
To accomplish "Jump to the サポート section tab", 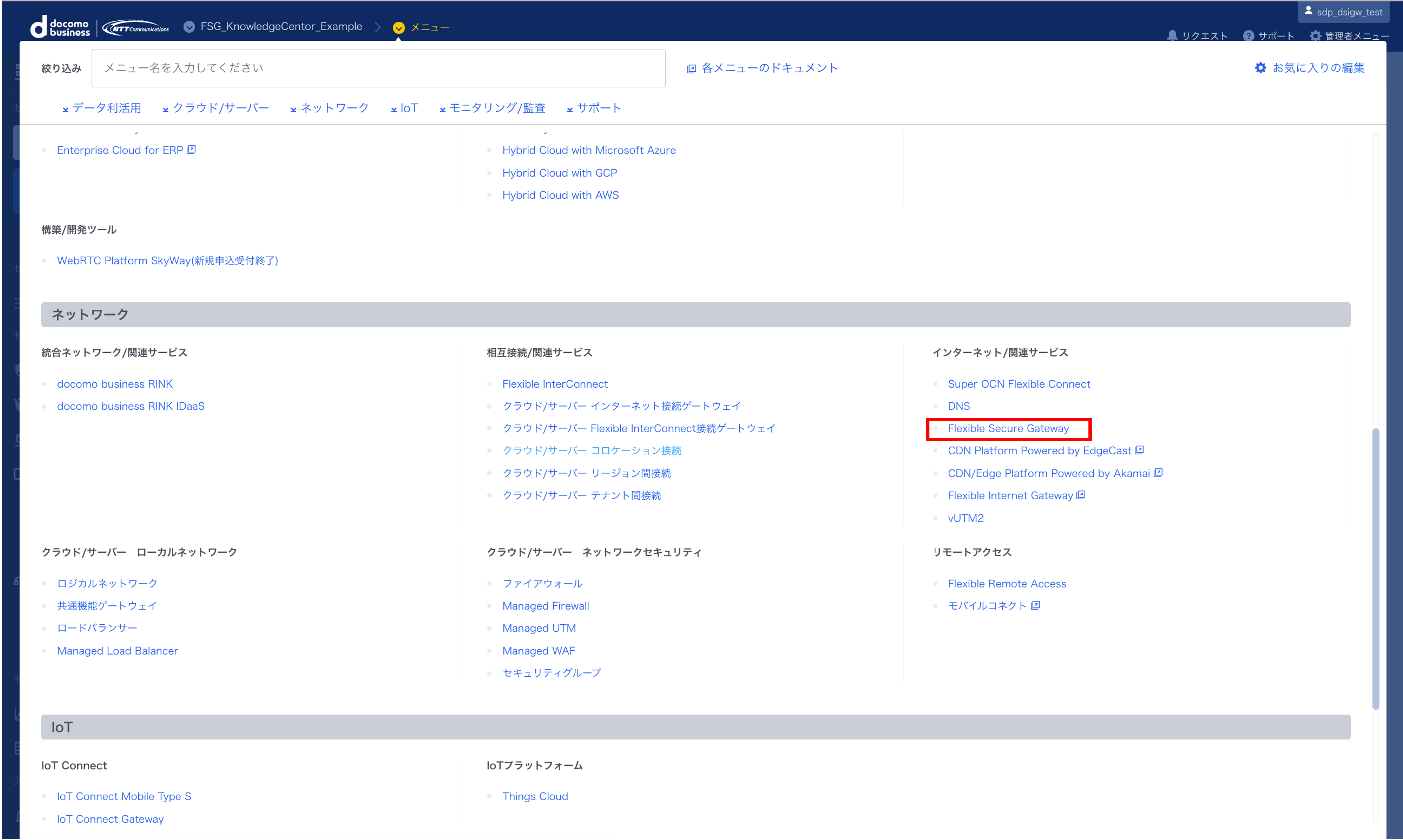I will (x=594, y=108).
